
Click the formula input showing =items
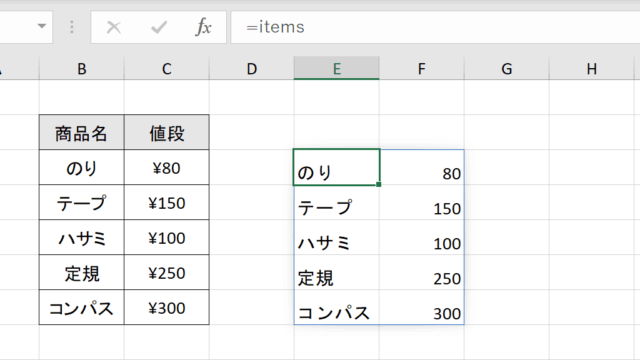click(x=435, y=27)
